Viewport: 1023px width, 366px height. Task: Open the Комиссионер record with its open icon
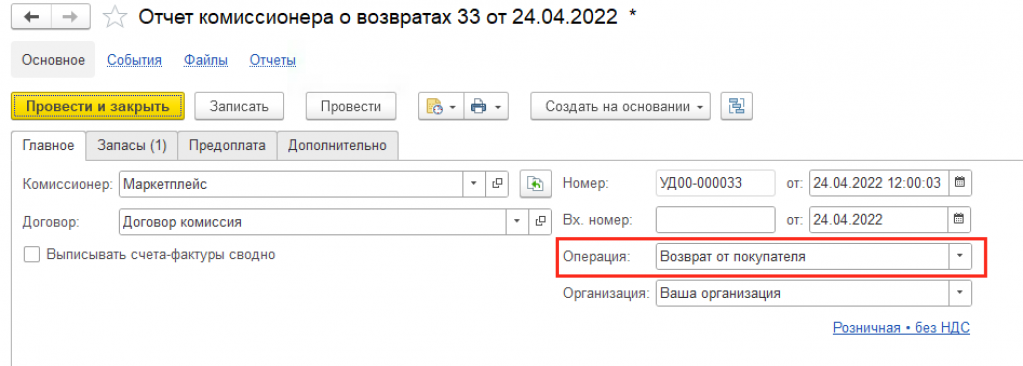pos(497,184)
